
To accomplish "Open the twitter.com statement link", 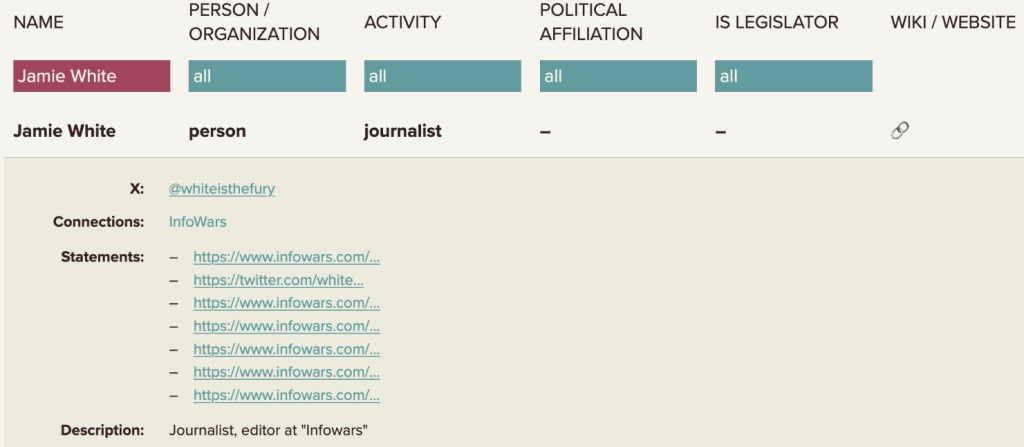I will (278, 280).
